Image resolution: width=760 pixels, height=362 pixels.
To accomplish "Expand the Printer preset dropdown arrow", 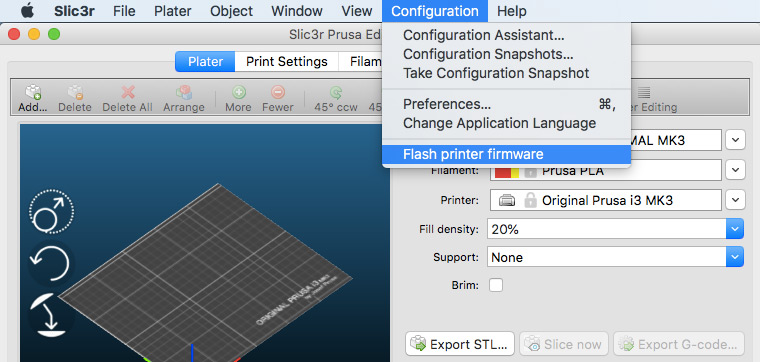I will coord(735,200).
